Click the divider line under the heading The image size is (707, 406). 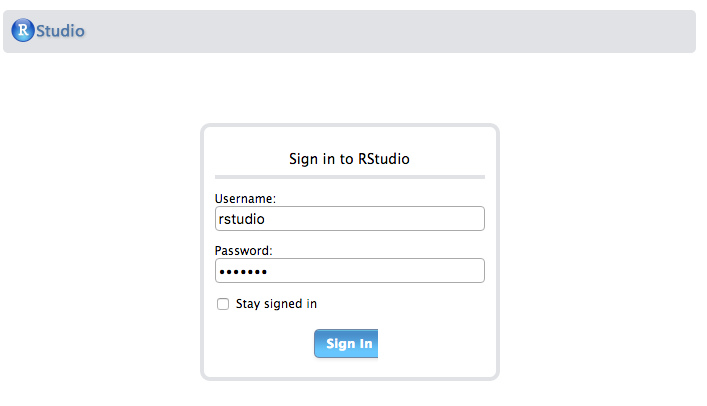pos(349,176)
